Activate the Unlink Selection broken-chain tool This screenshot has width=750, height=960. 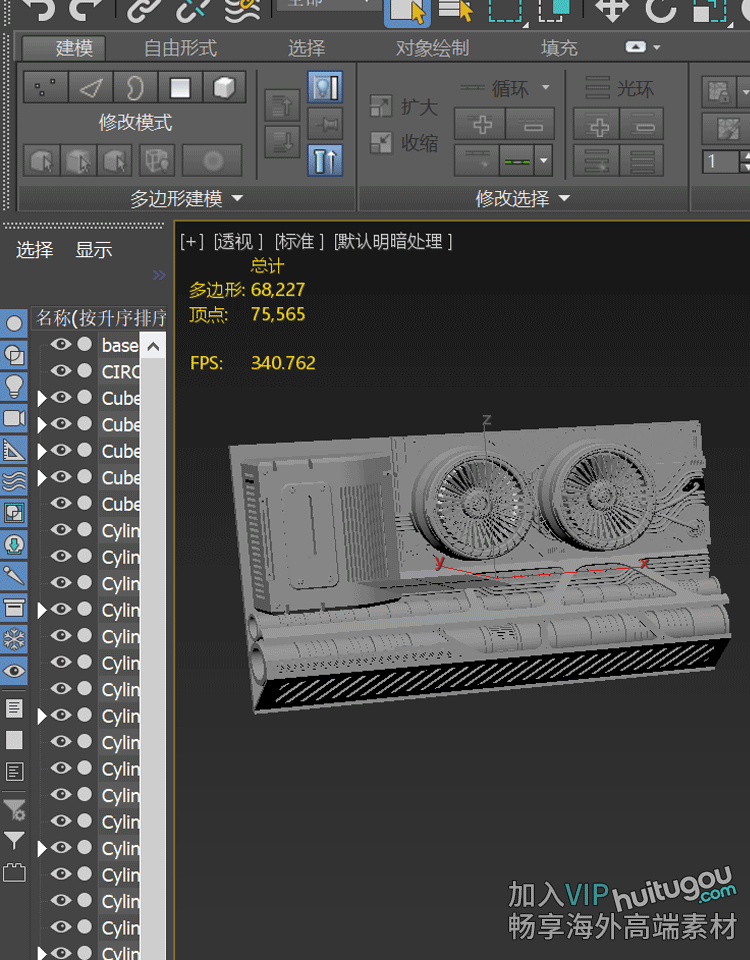pos(192,10)
